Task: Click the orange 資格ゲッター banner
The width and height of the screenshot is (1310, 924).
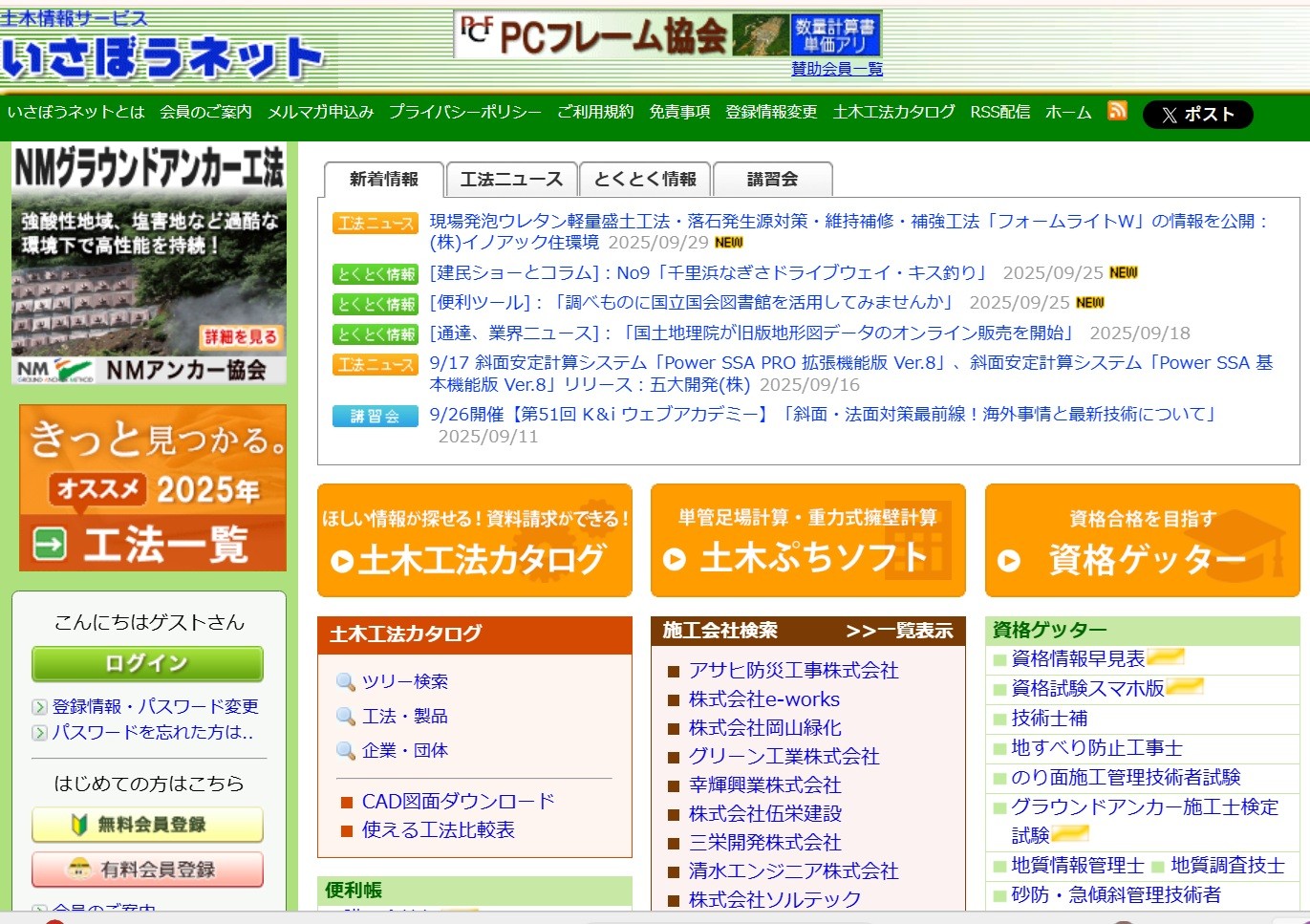Action: point(1142,541)
